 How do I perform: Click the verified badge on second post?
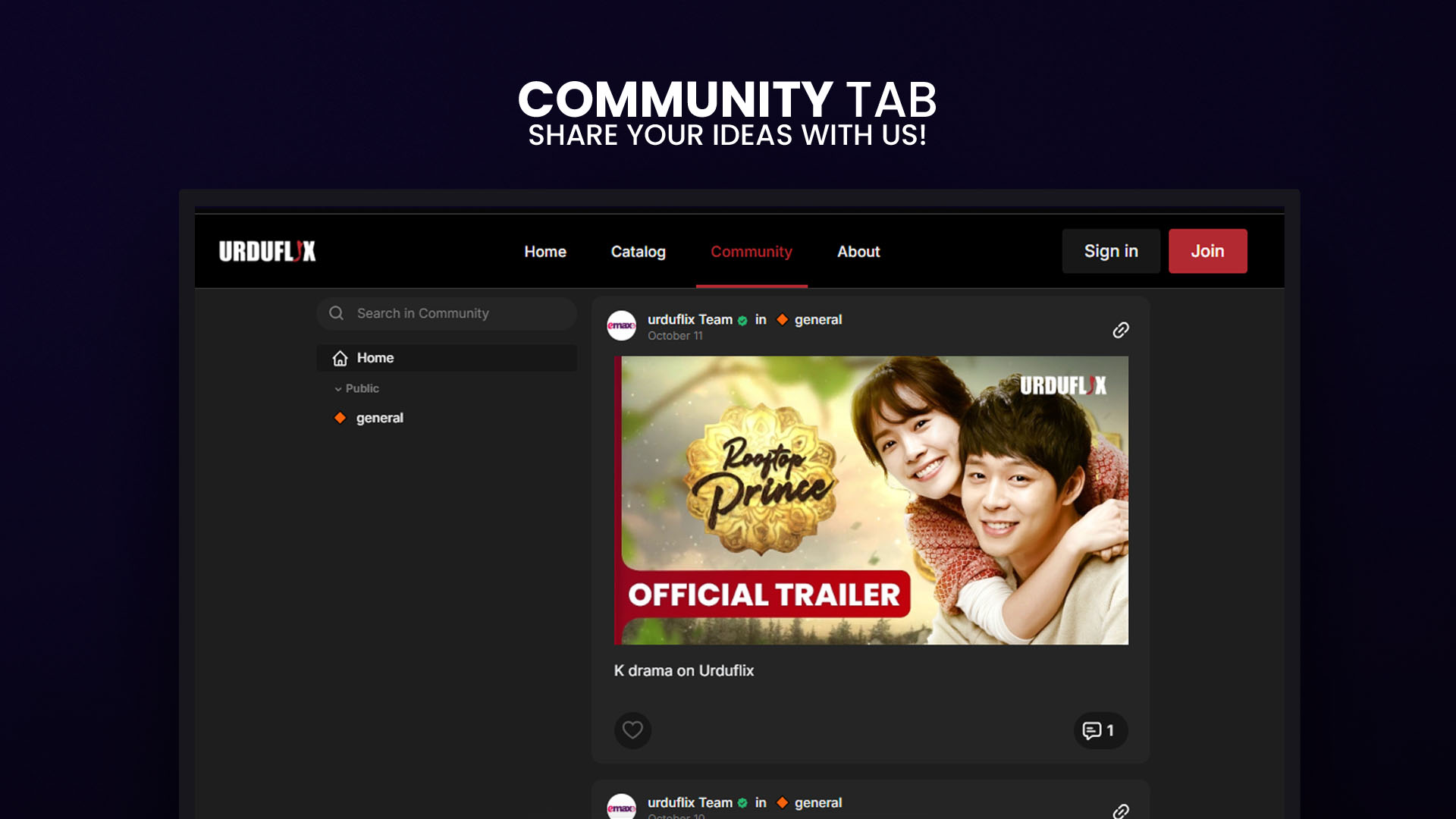click(742, 803)
